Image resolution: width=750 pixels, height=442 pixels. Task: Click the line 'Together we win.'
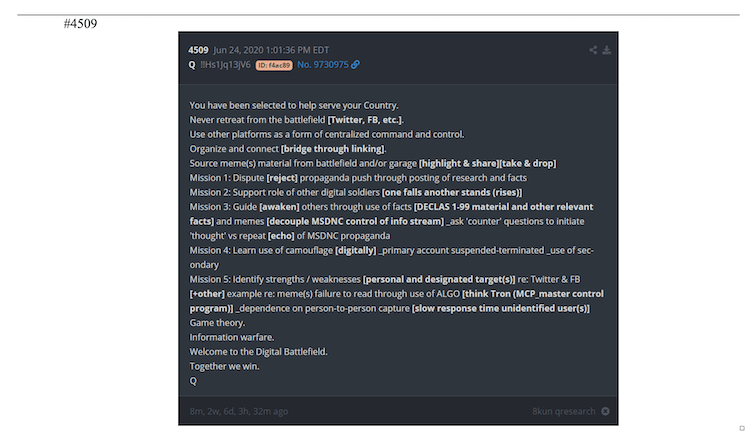224,366
